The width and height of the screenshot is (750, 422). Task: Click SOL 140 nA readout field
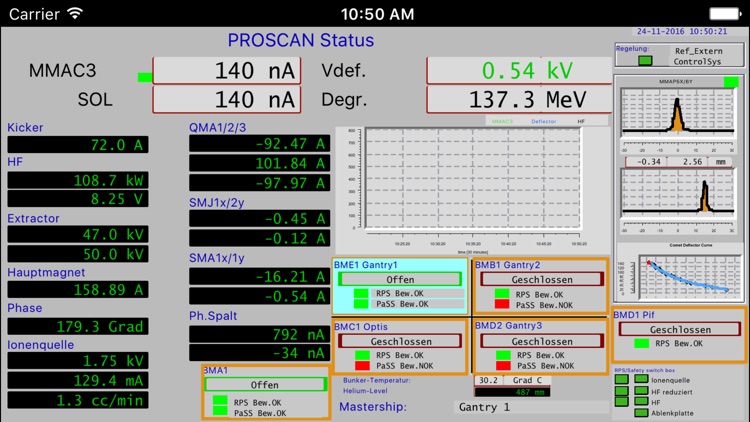pyautogui.click(x=227, y=100)
